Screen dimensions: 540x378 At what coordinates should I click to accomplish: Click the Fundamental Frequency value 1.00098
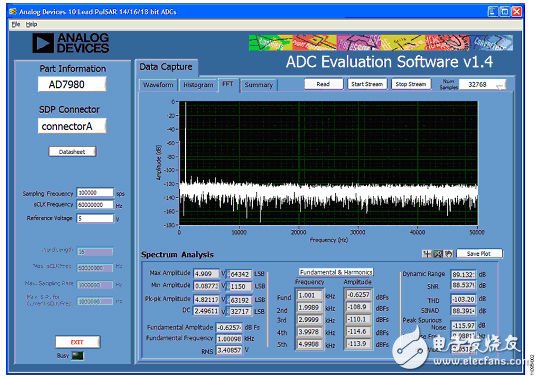pyautogui.click(x=229, y=339)
